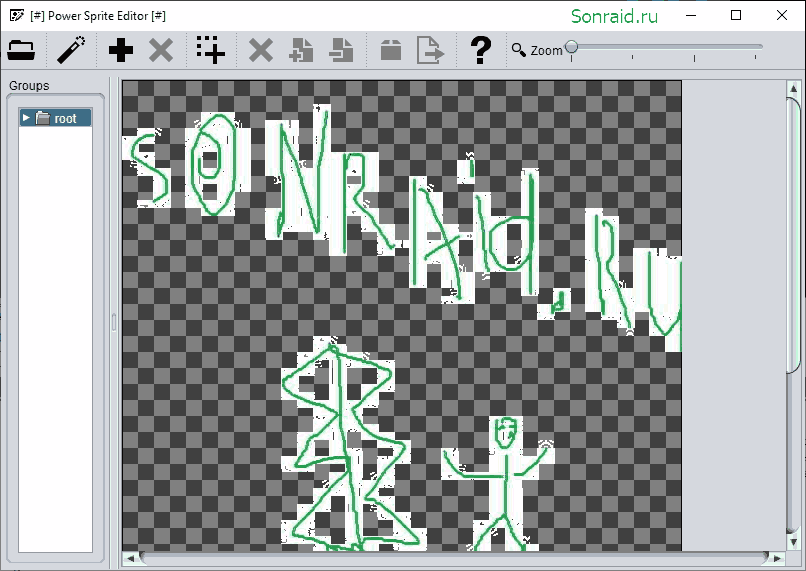Viewport: 806px width, 571px height.
Task: Select the root folder in Groups
Action: point(56,118)
